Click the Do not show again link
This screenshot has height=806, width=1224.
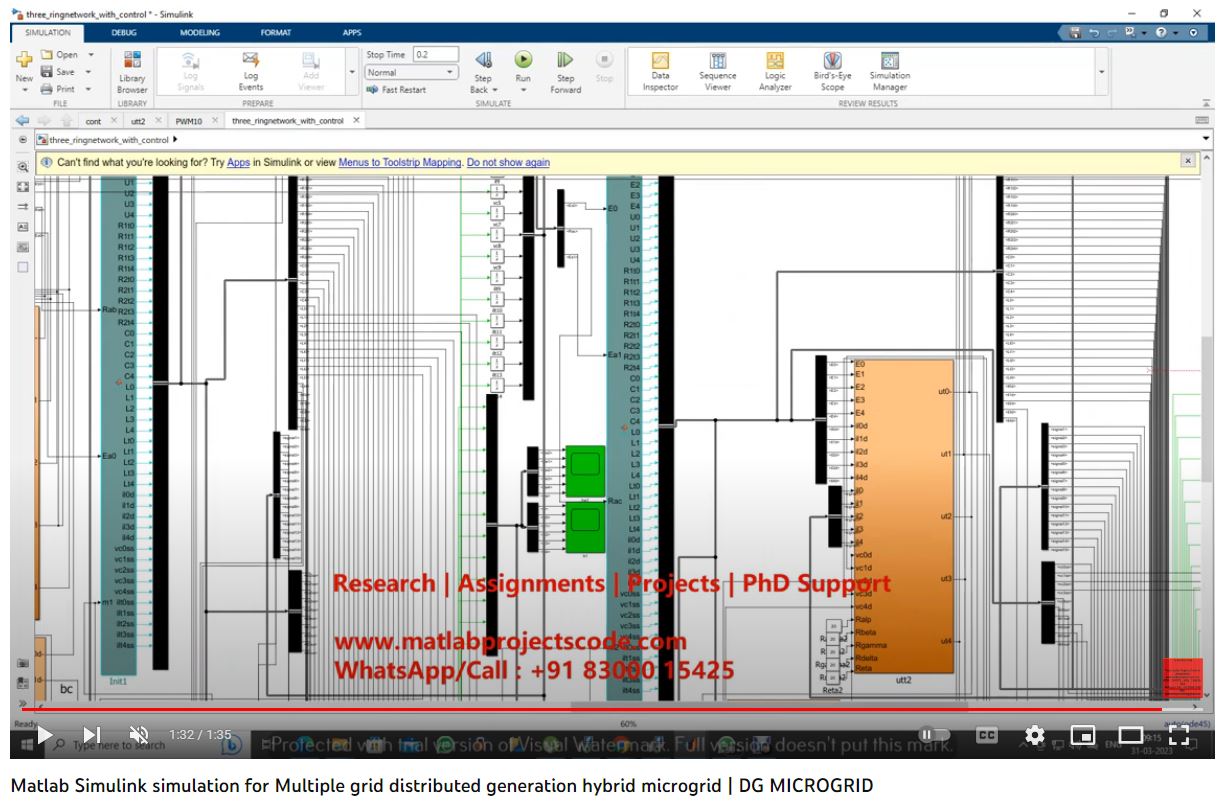(x=508, y=162)
